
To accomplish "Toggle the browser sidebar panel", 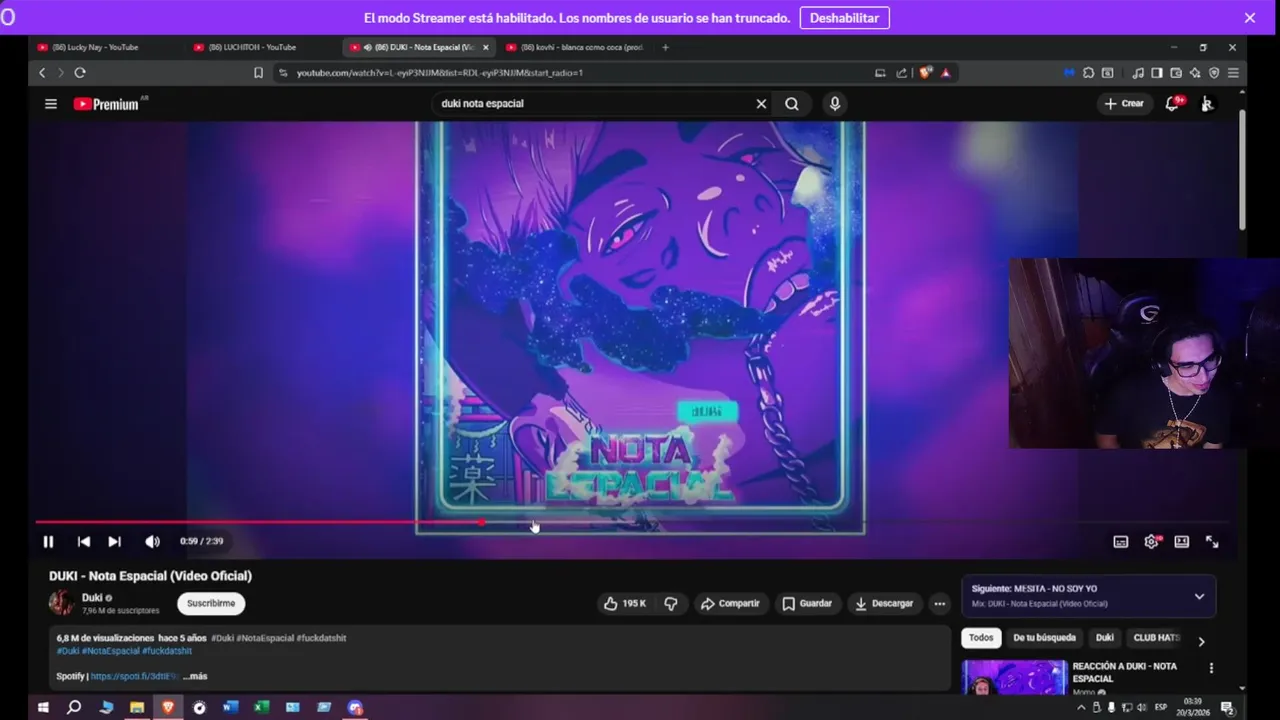I will coord(1157,73).
